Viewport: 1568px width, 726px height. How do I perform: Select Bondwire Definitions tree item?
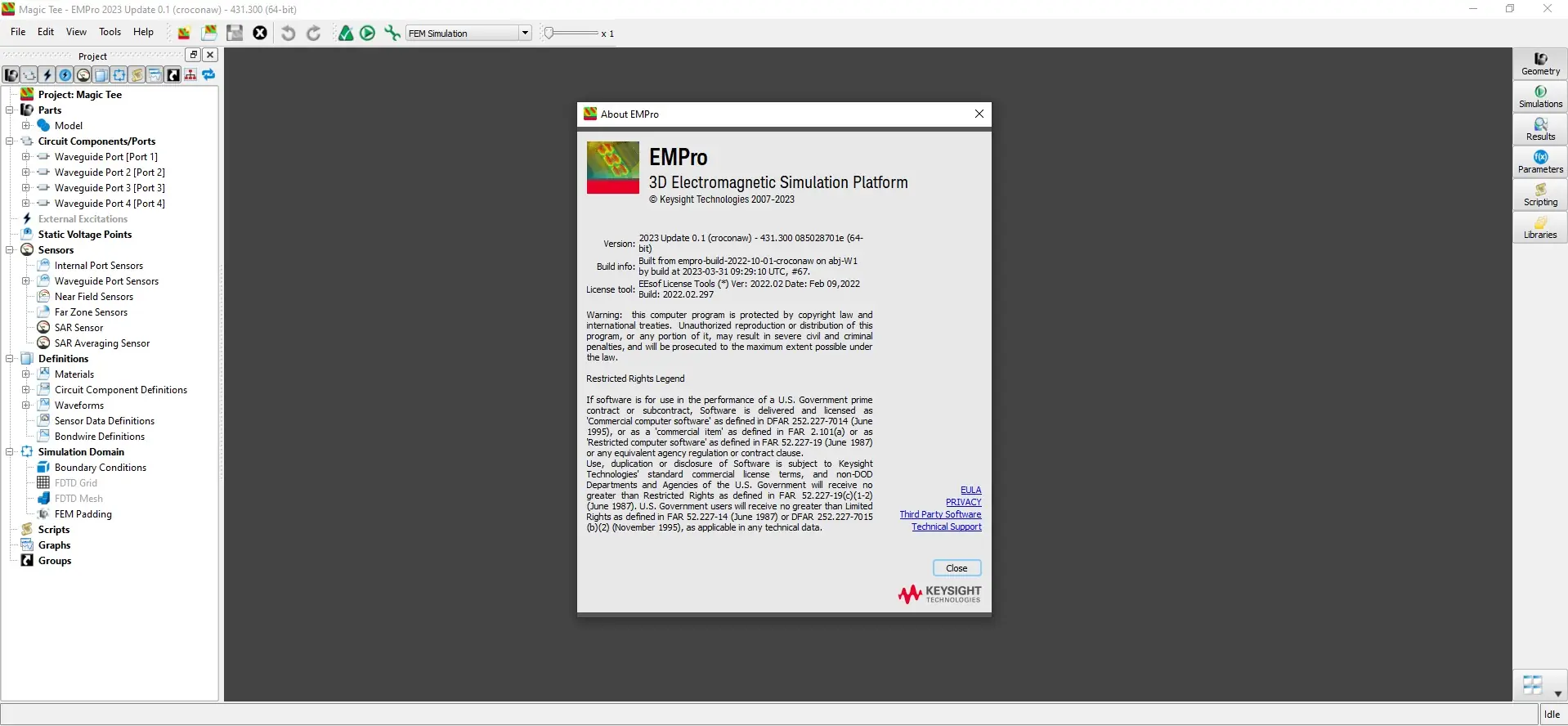[x=100, y=437]
